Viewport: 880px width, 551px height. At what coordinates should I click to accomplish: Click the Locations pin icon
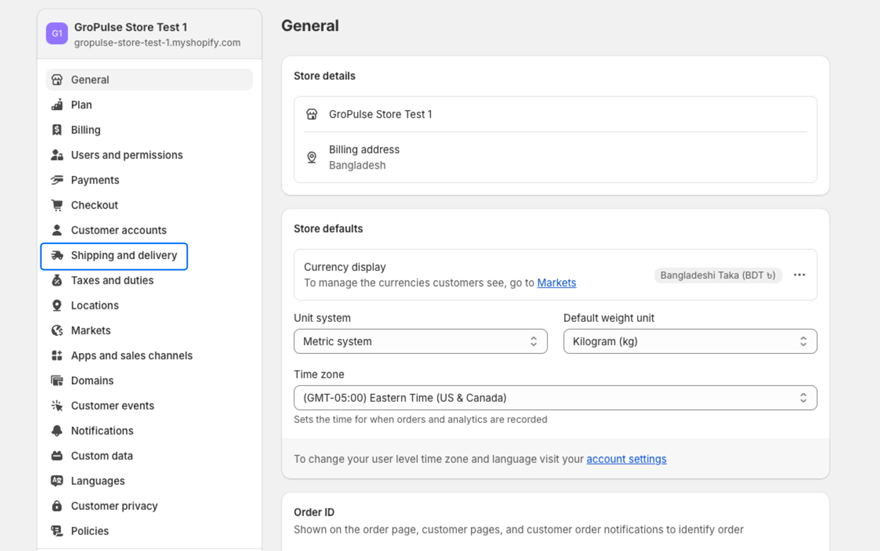click(x=57, y=306)
